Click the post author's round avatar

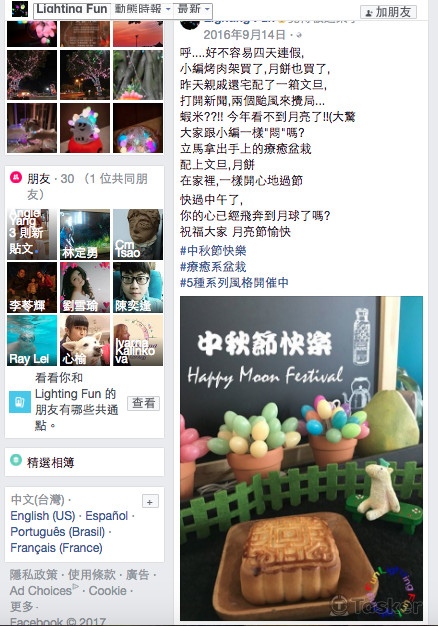(x=190, y=22)
